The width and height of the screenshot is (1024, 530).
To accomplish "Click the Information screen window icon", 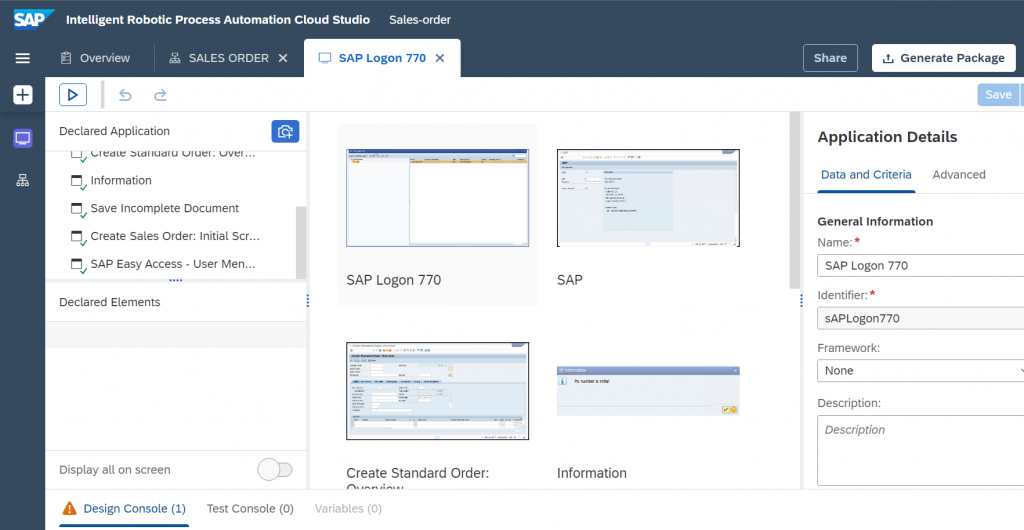I will click(78, 181).
